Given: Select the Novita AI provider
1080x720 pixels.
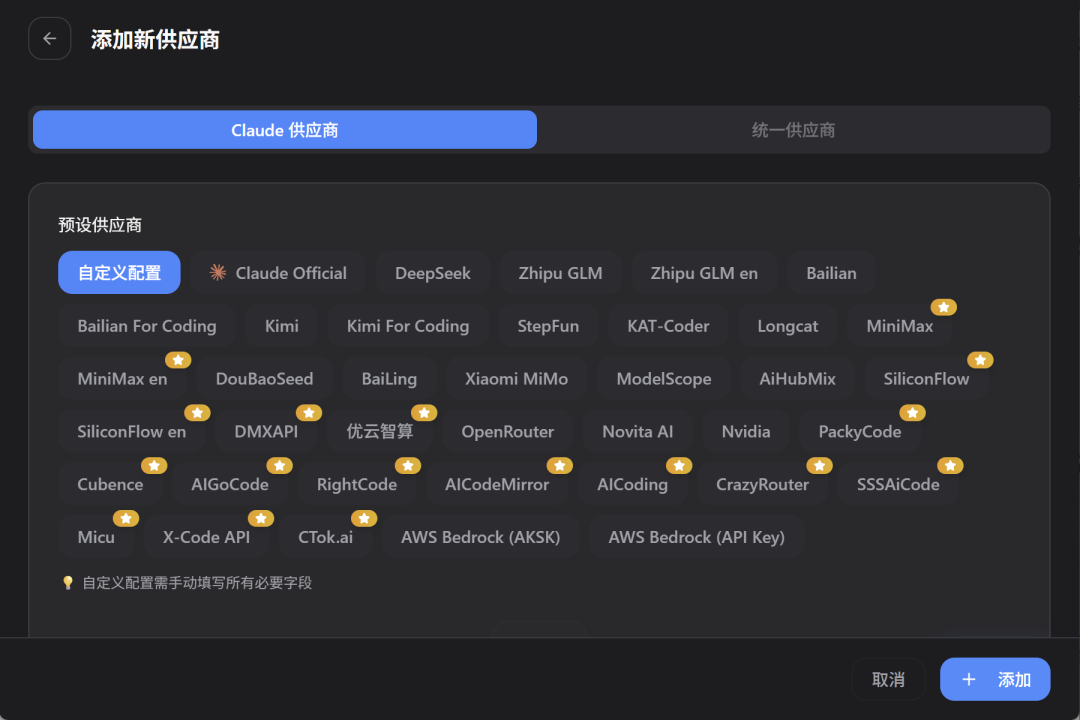Looking at the screenshot, I should (637, 431).
